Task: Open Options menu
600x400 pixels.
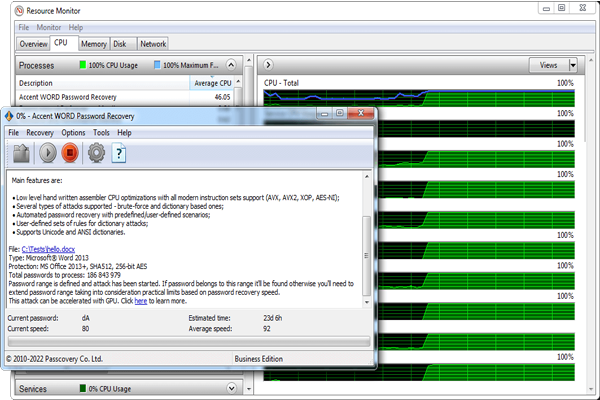Action: click(73, 133)
